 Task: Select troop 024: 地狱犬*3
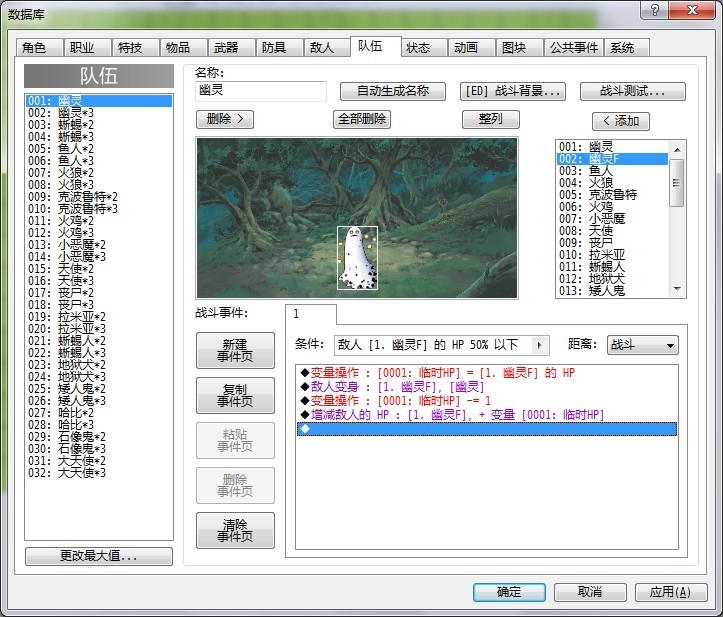(x=99, y=377)
